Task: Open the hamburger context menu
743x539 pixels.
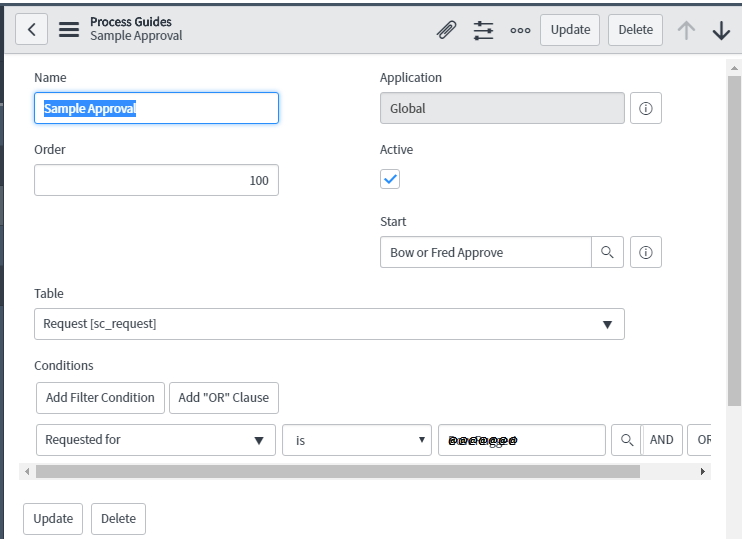Action: click(x=69, y=29)
